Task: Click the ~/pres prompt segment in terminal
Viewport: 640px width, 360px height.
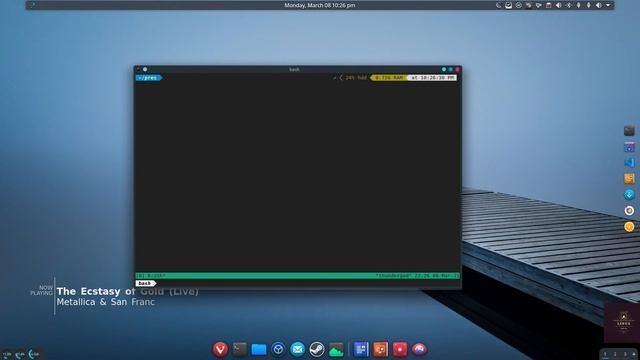Action: (x=149, y=78)
